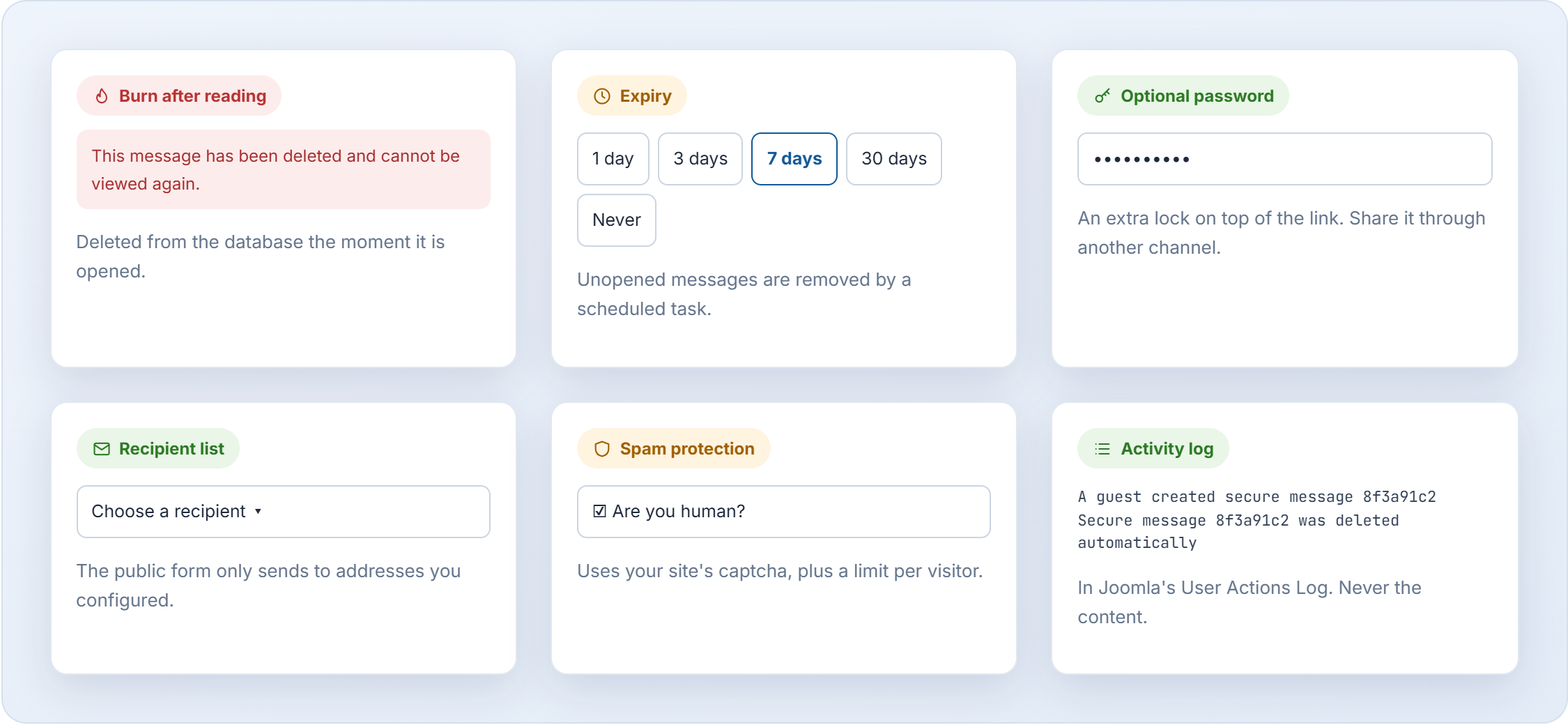Image resolution: width=1568 pixels, height=725 pixels.
Task: Click the flame icon beside Burn after reading
Action: click(102, 96)
